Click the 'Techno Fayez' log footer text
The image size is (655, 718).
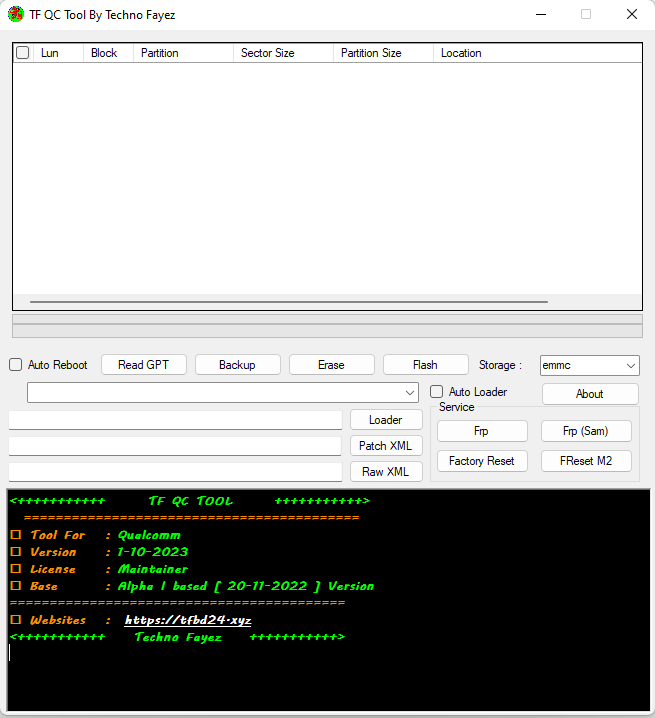pos(178,637)
